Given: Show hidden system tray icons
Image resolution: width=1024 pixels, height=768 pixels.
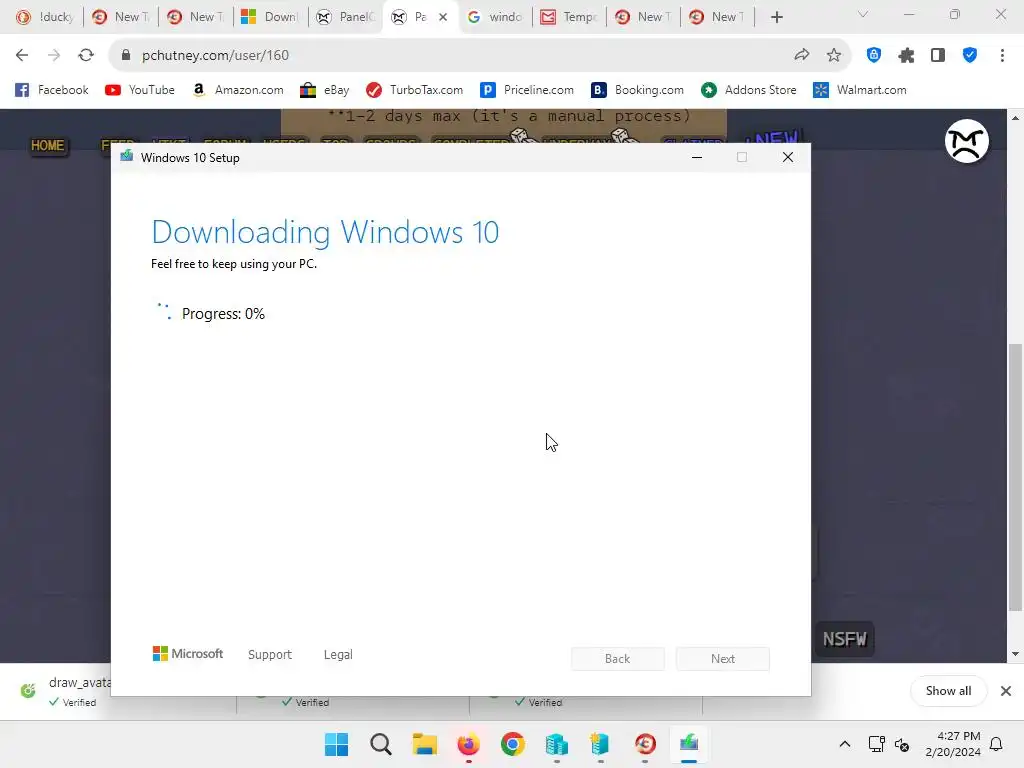Looking at the screenshot, I should (844, 744).
